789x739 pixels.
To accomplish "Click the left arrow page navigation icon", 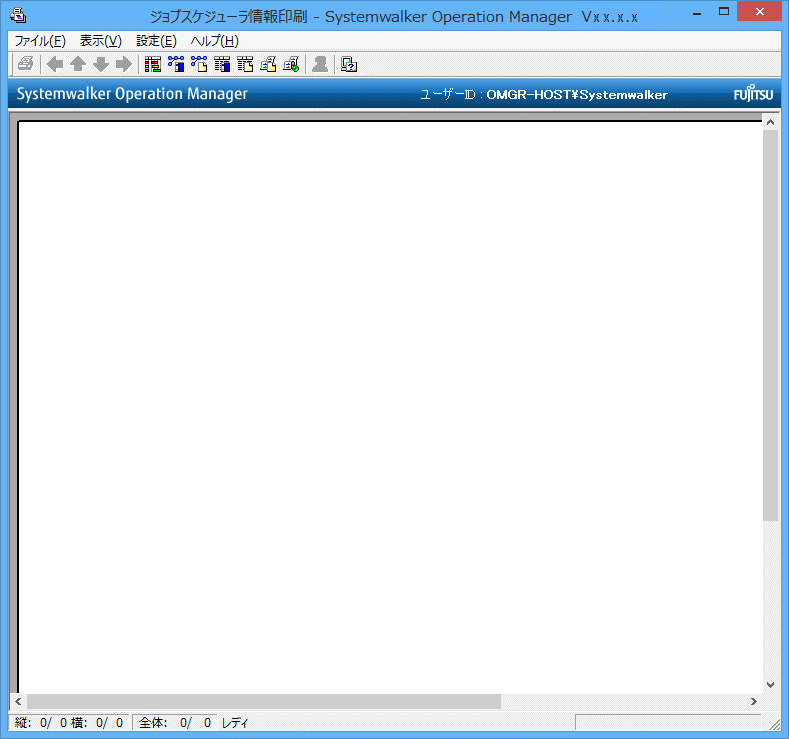I will coord(55,64).
